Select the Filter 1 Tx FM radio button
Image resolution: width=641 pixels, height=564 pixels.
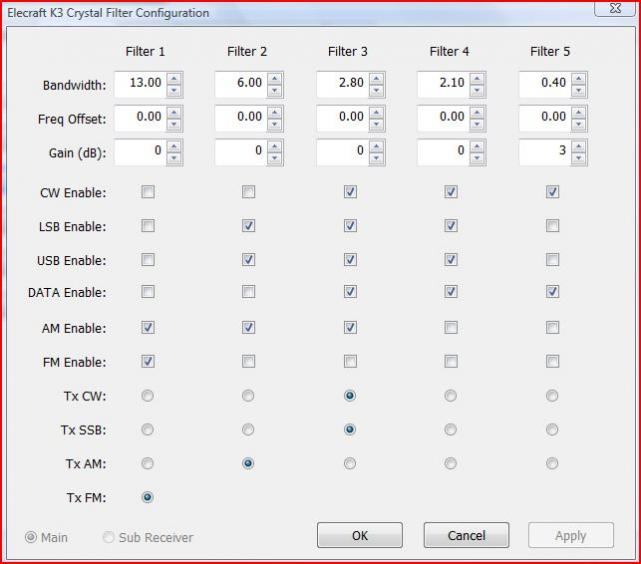(x=147, y=497)
